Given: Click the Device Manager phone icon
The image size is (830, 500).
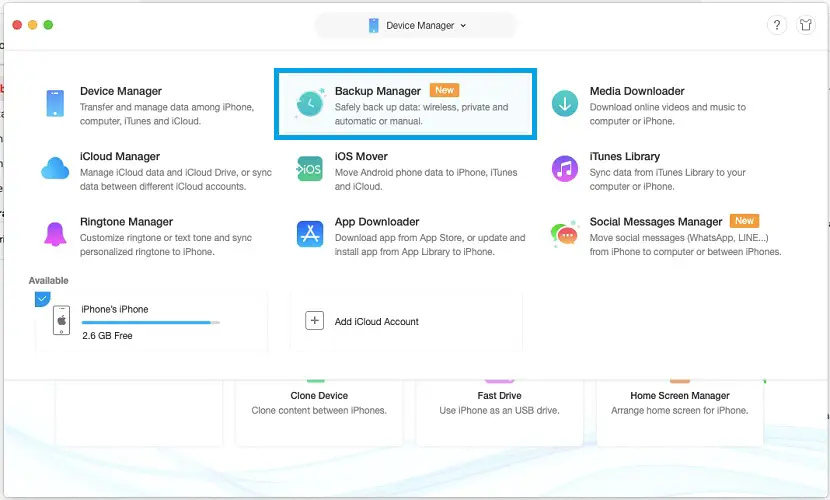Looking at the screenshot, I should 54,104.
